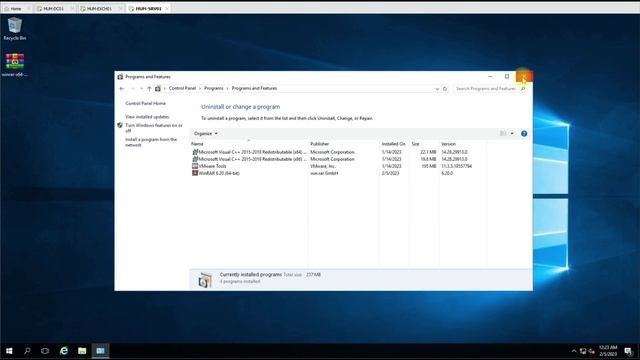The width and height of the screenshot is (640, 360).
Task: Click Programs and Features breadcrumb segment
Action: [254, 89]
